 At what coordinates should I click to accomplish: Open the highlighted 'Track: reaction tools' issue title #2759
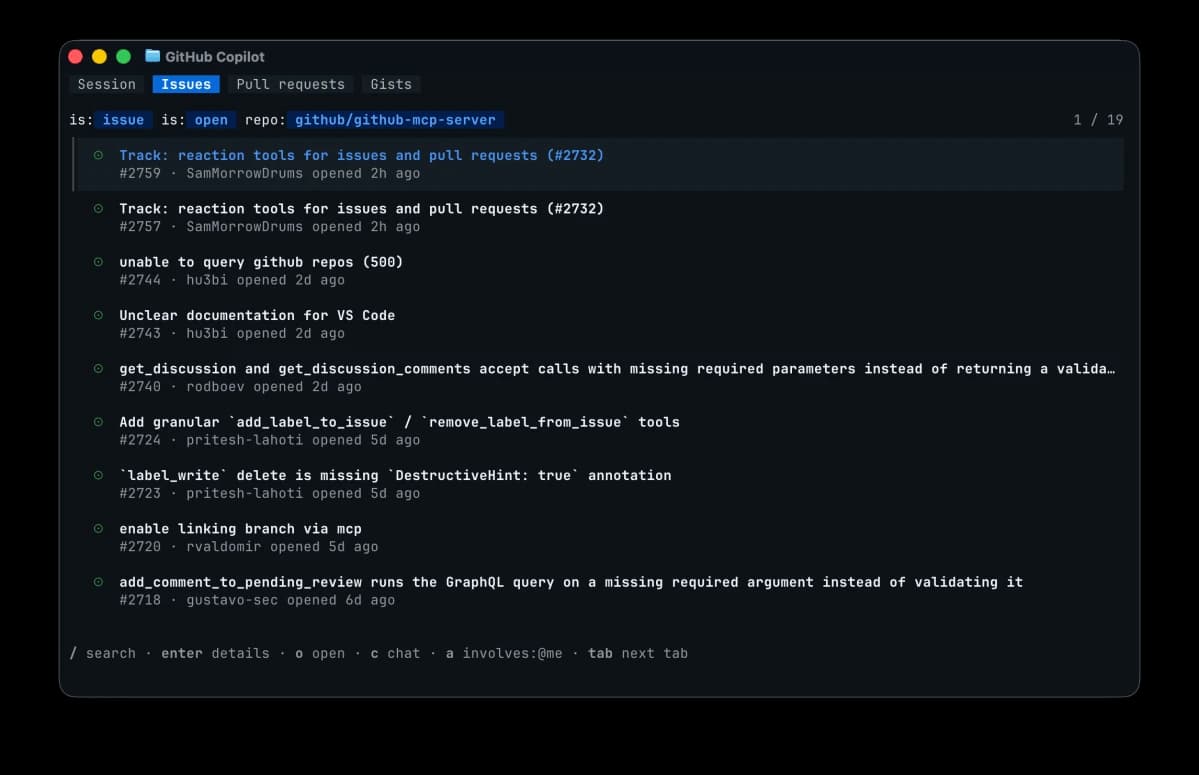pyautogui.click(x=361, y=155)
